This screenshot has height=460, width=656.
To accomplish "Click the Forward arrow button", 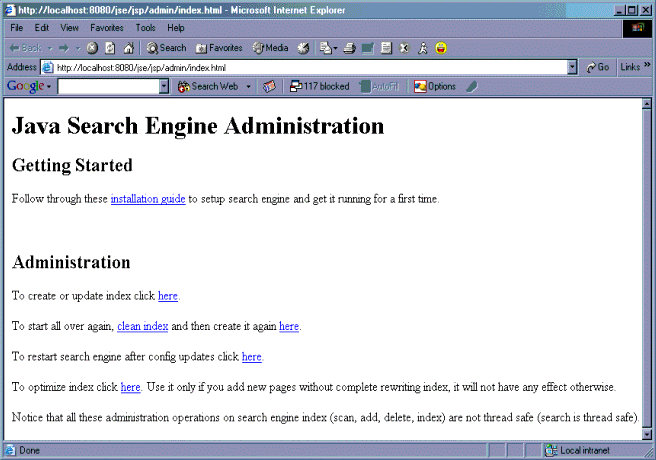I will [64, 48].
